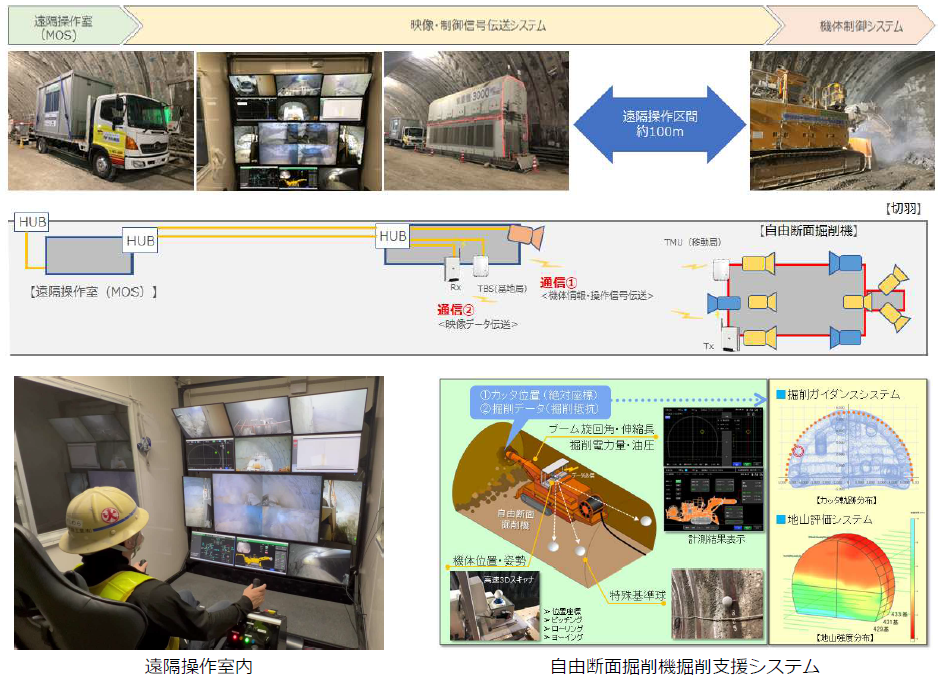This screenshot has height=675, width=940.
Task: Open the upper measurement screen with circular gauge
Action: click(713, 437)
